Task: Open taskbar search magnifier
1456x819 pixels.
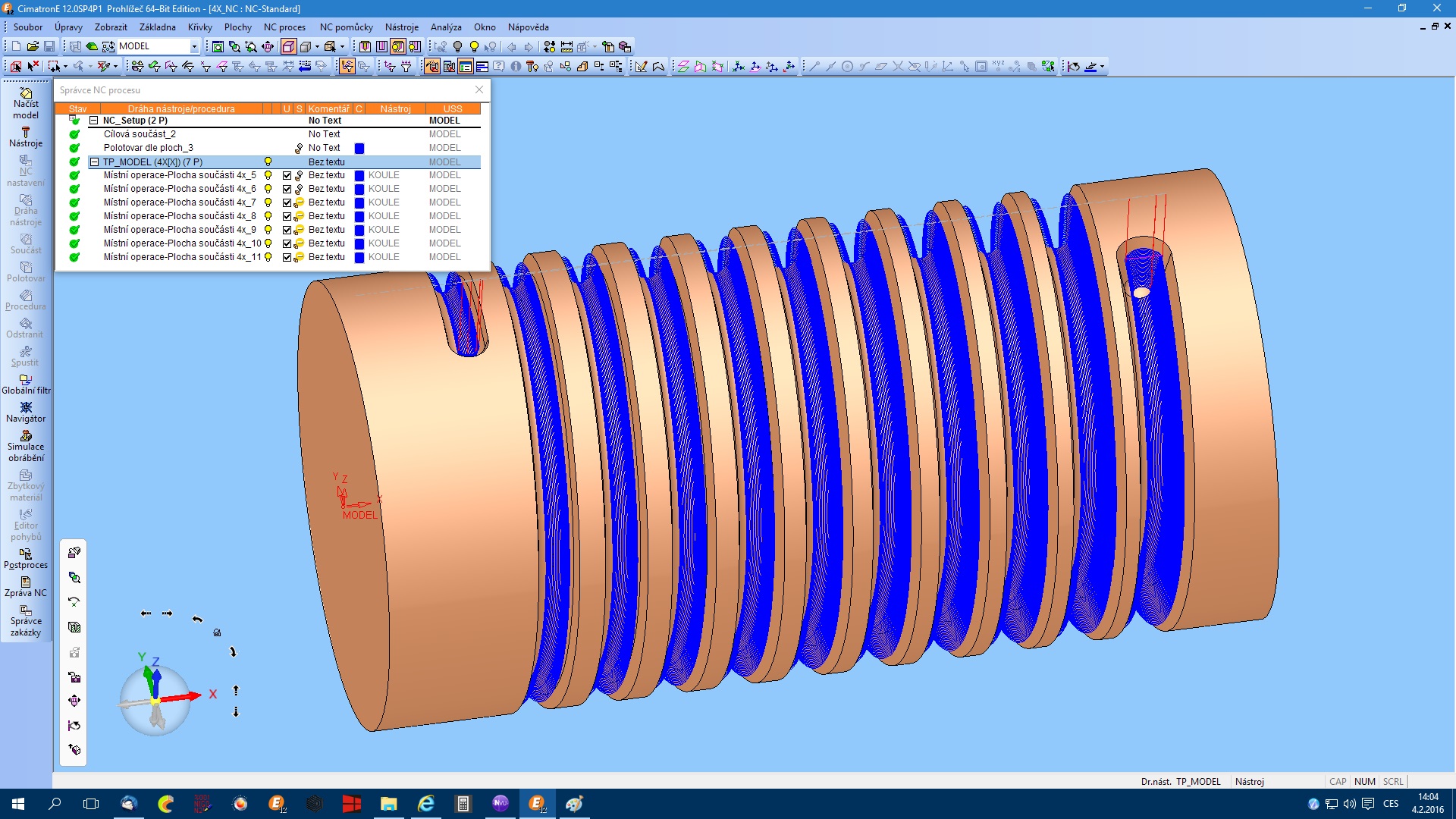Action: tap(55, 803)
